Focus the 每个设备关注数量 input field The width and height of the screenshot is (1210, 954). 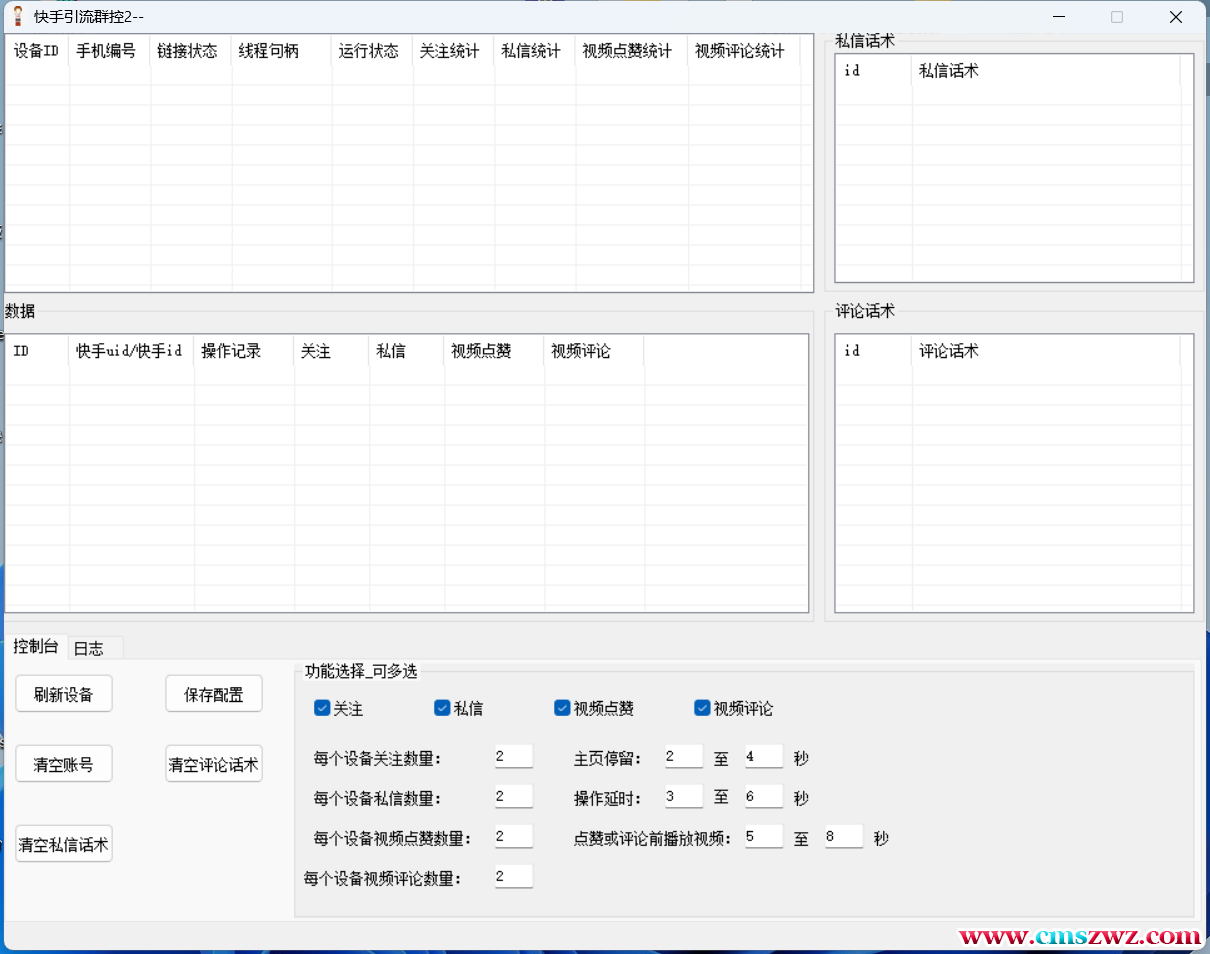(513, 757)
